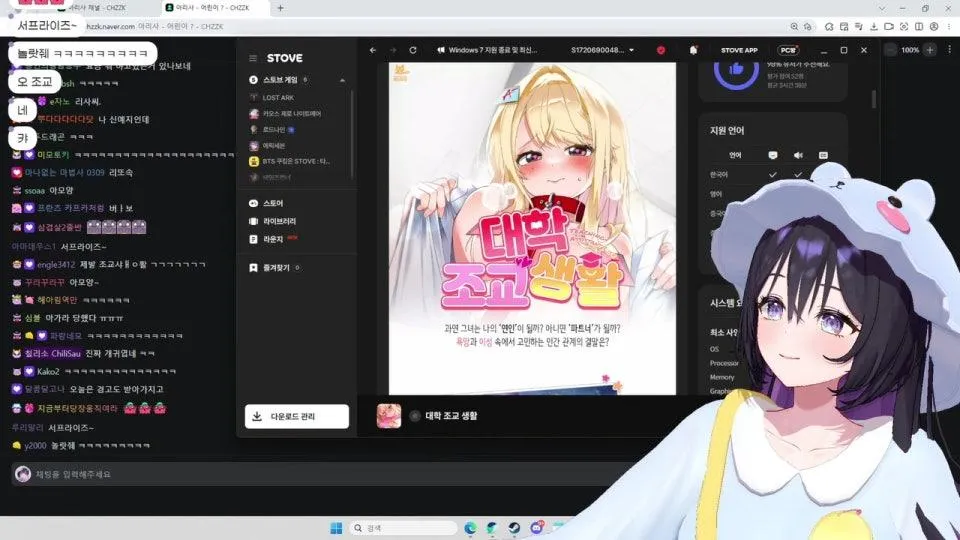Open Discord from the taskbar

pyautogui.click(x=536, y=528)
